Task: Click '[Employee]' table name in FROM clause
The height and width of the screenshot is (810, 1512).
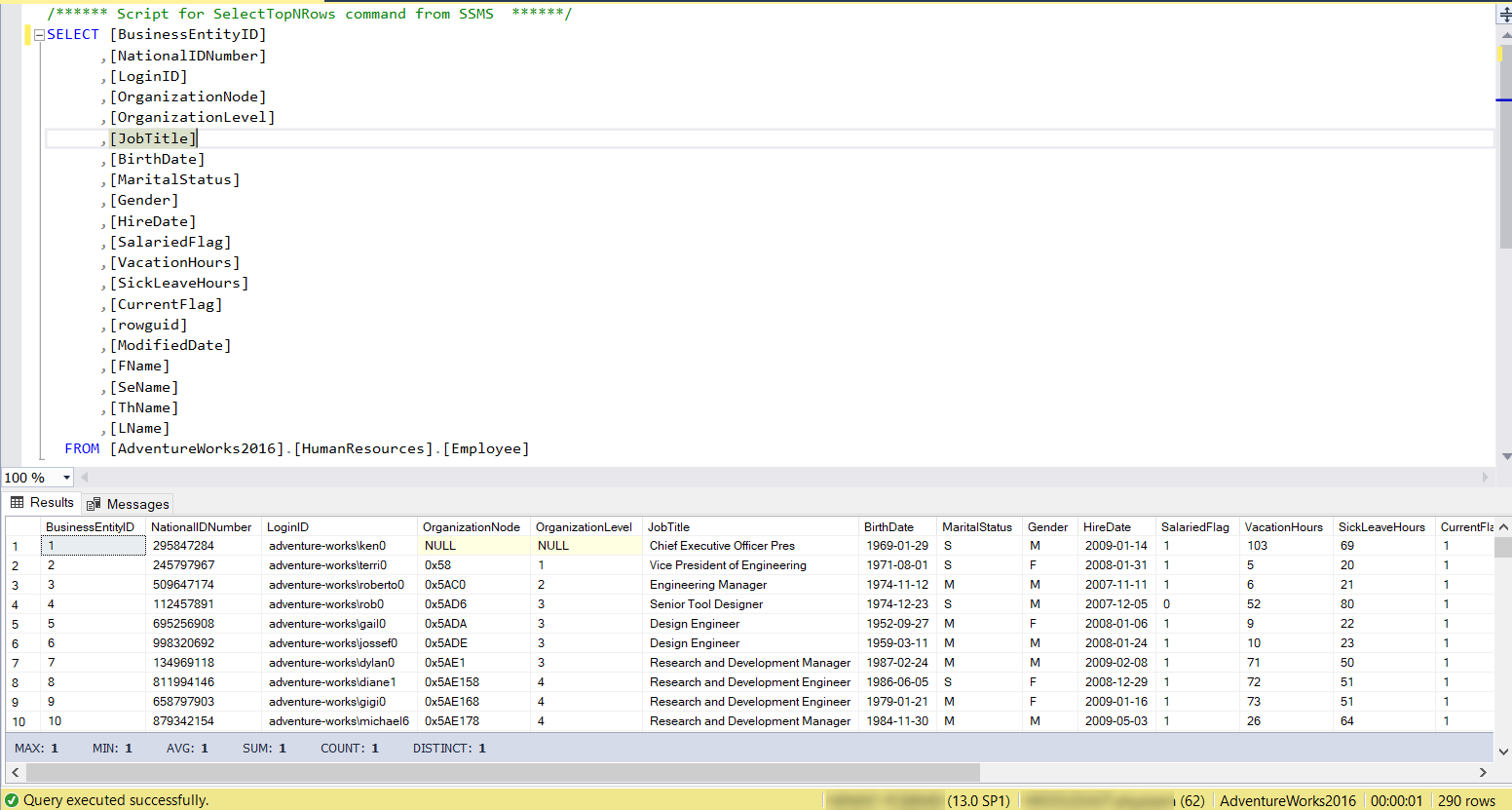Action: pos(486,449)
